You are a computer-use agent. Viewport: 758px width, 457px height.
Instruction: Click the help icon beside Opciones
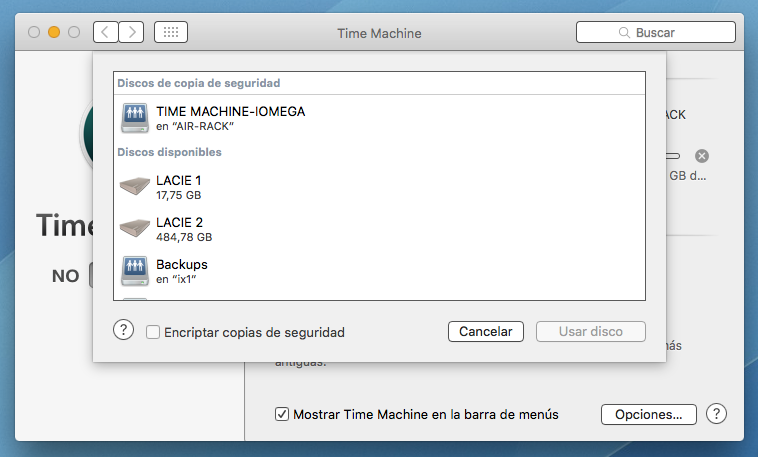(x=716, y=414)
